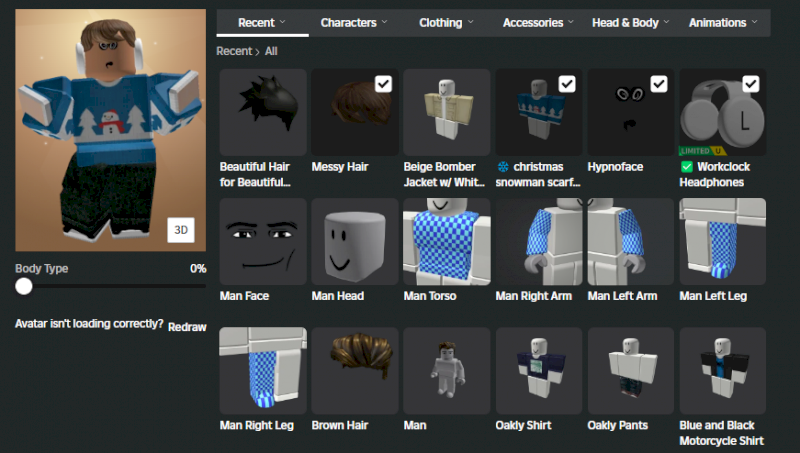Screen dimensions: 800x453
Task: Expand the Recent tab dropdown arrow
Action: pos(283,22)
